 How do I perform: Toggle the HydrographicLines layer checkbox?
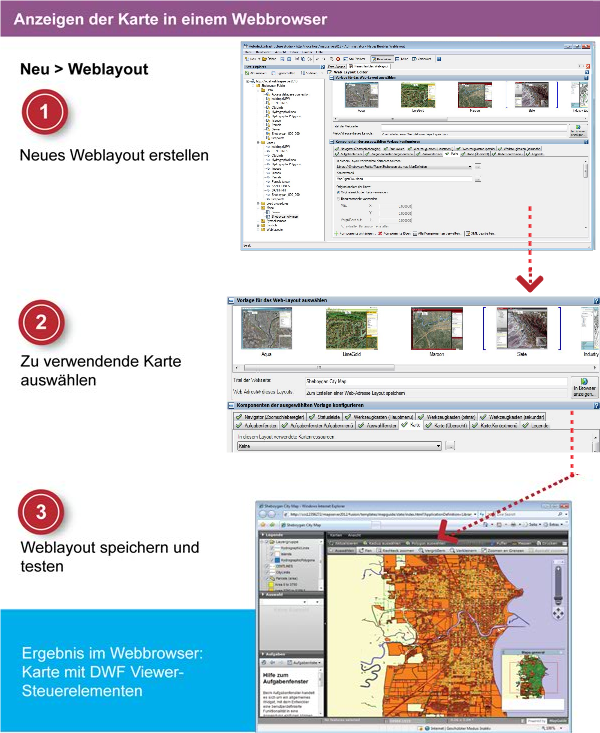click(x=272, y=548)
